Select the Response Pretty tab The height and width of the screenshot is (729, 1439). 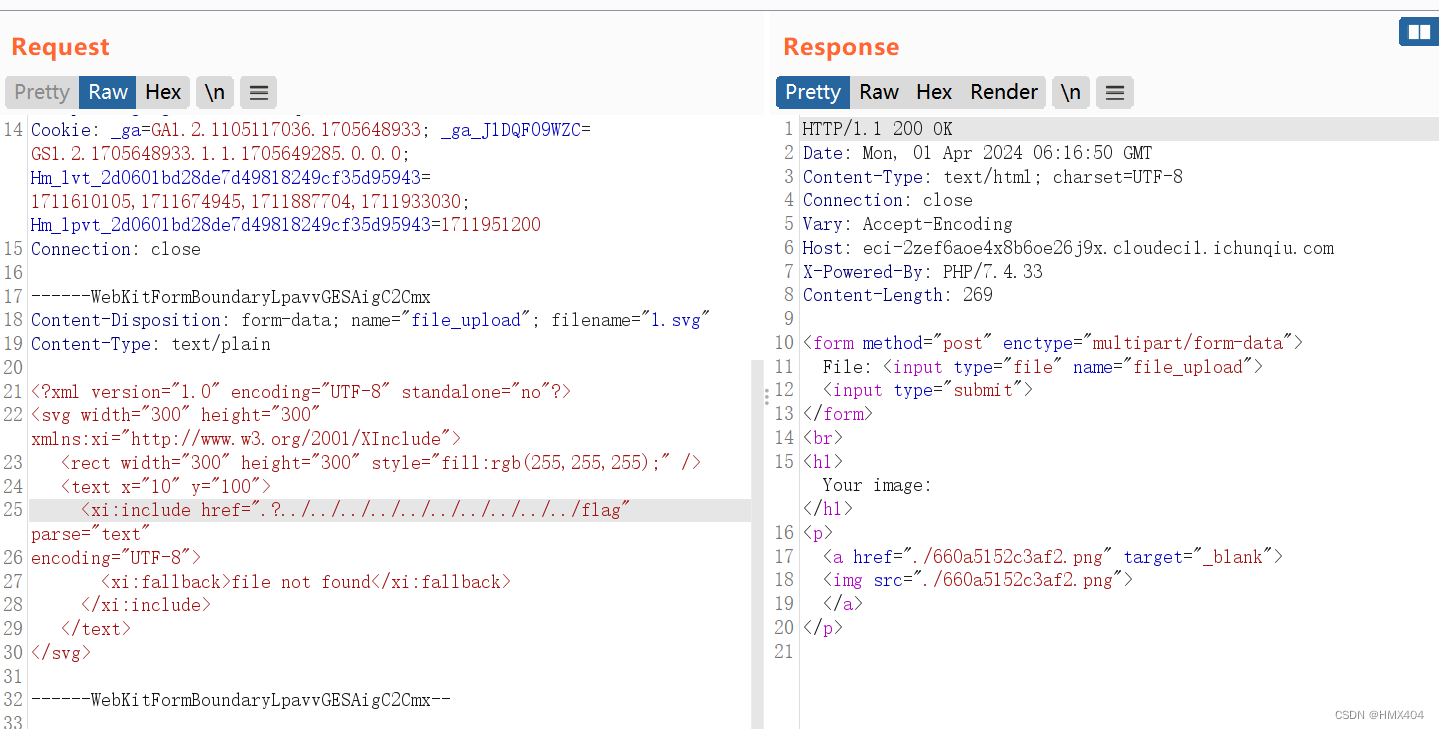coord(813,92)
